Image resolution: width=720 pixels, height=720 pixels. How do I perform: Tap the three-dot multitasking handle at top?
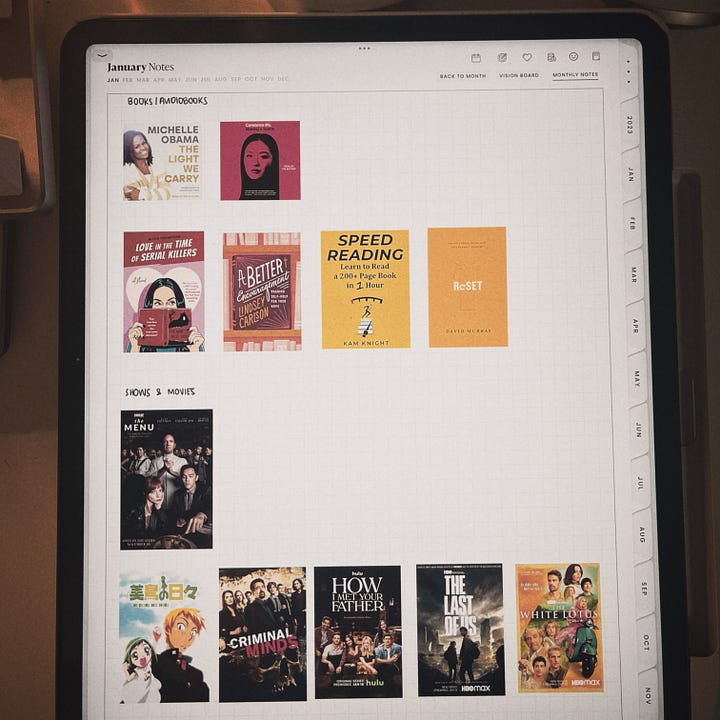pyautogui.click(x=364, y=48)
